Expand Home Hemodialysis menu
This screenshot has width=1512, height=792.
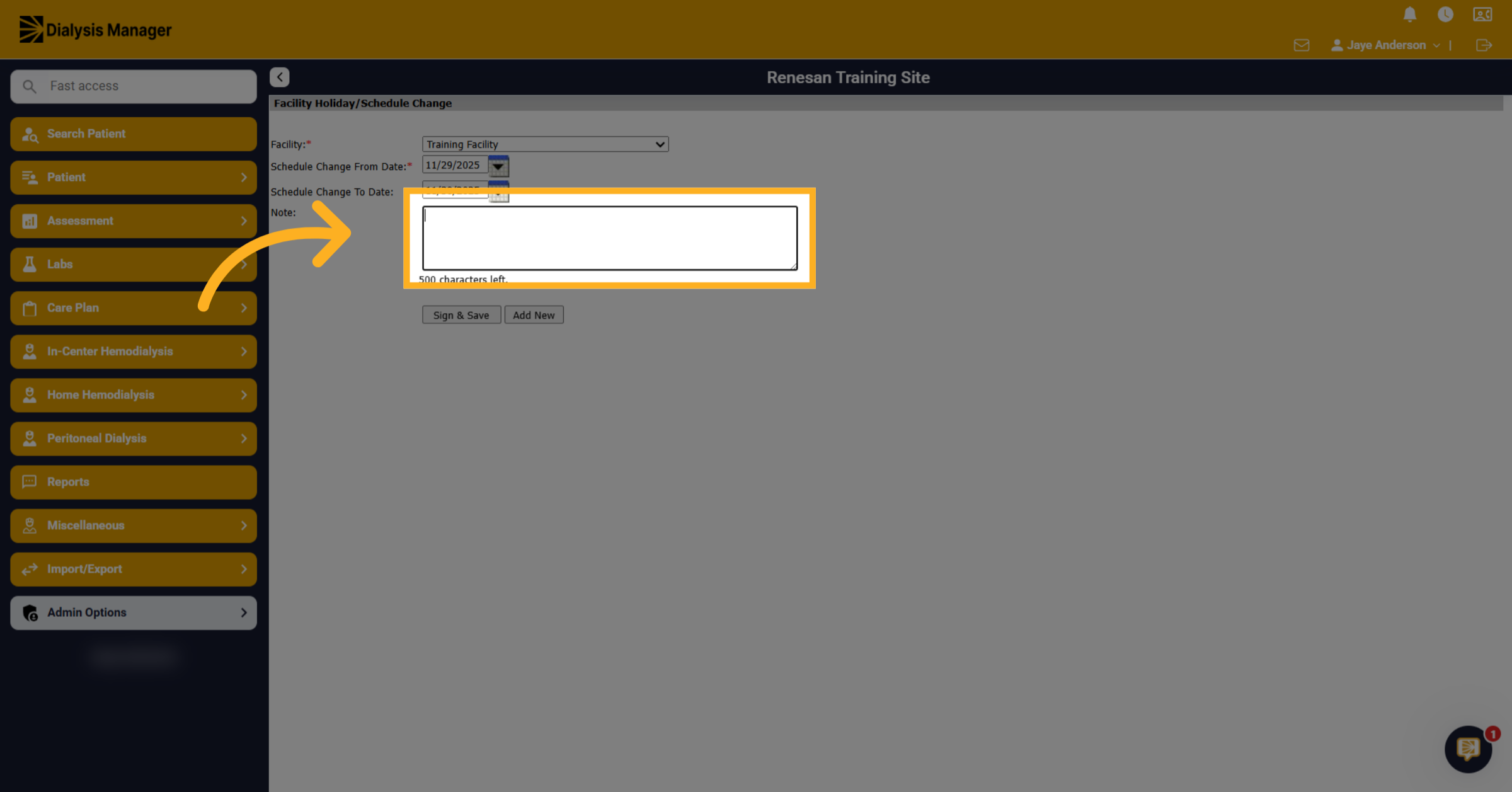point(134,394)
